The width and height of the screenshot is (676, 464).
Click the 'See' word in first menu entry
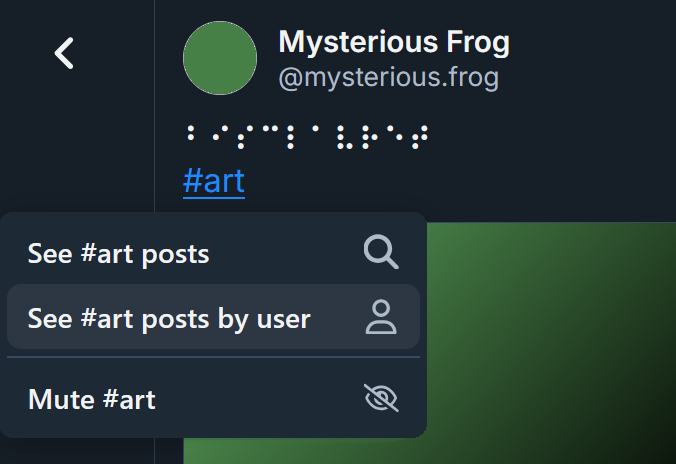click(50, 254)
